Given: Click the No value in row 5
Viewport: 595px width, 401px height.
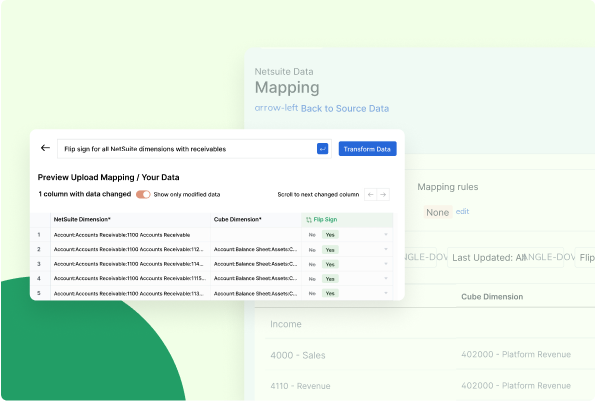Looking at the screenshot, I should click(312, 293).
